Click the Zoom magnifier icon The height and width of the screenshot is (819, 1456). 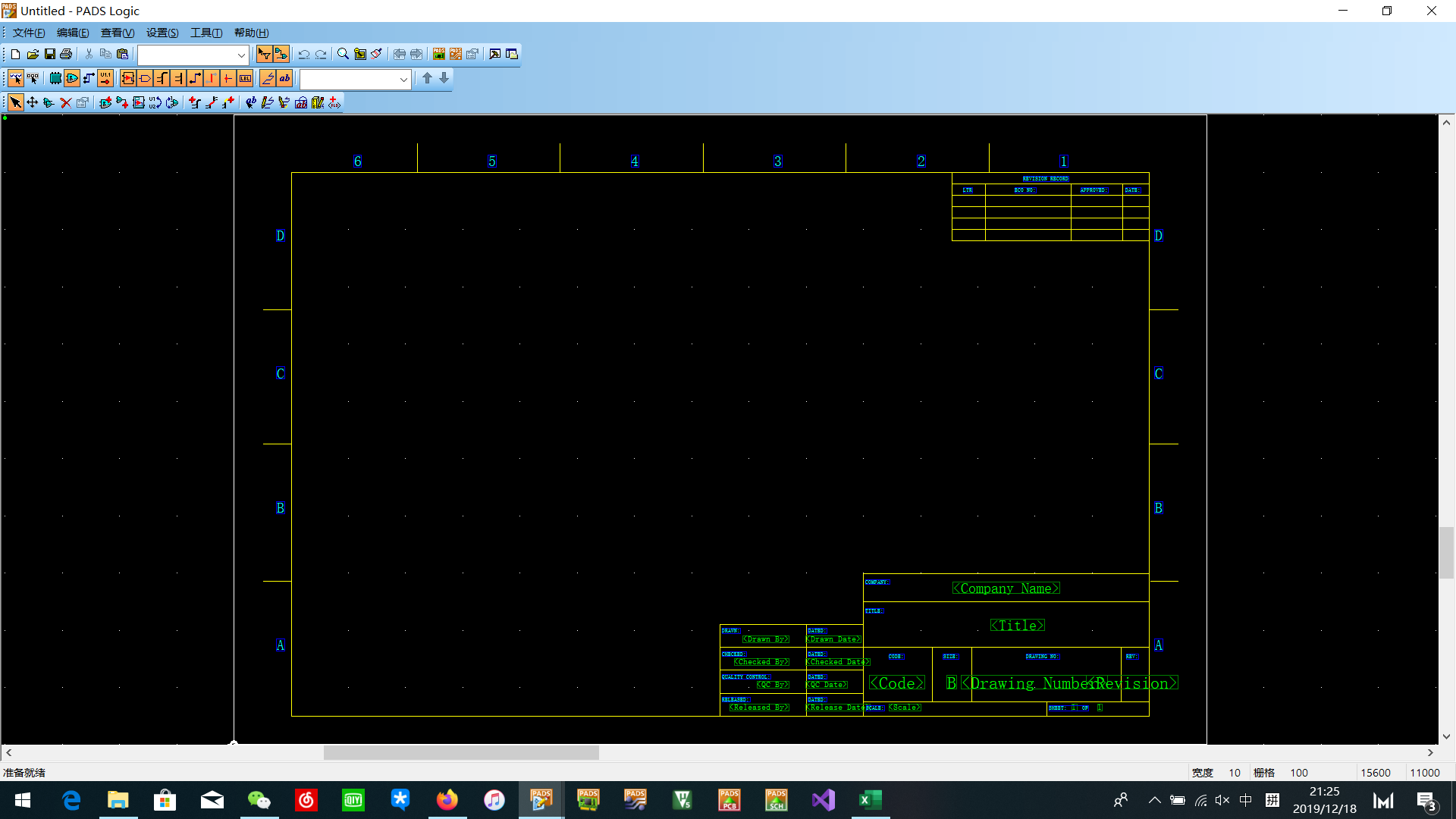343,54
